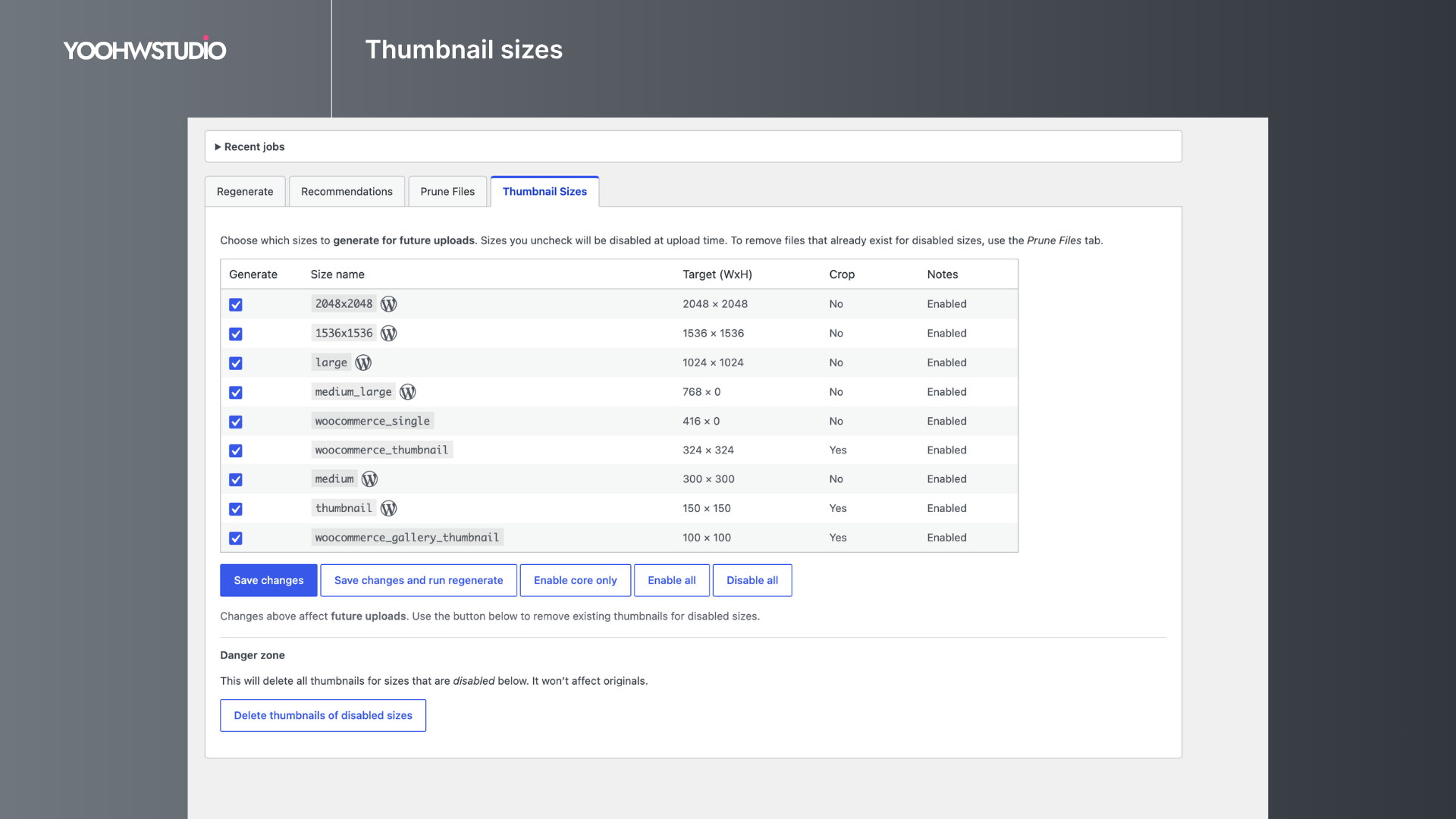Toggle woocommerce_gallery_thumbnail generate checkbox
The image size is (1456, 819).
236,538
